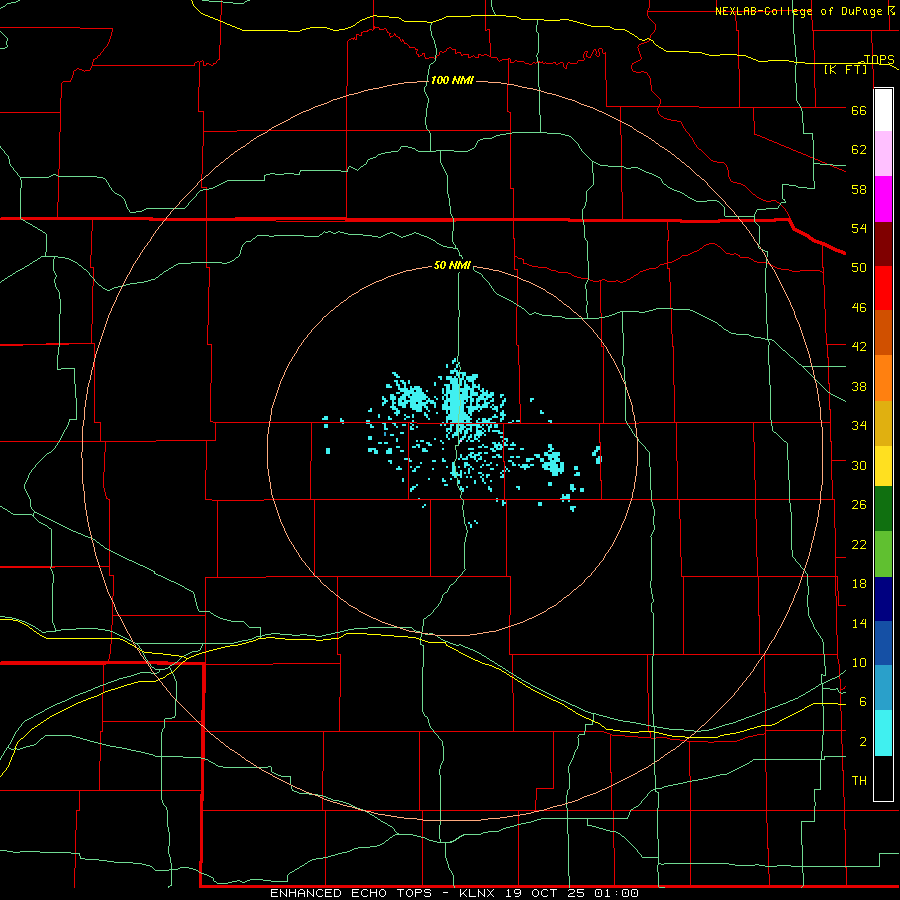The height and width of the screenshot is (900, 900).
Task: Select the magenta legend color band
Action: coord(883,199)
